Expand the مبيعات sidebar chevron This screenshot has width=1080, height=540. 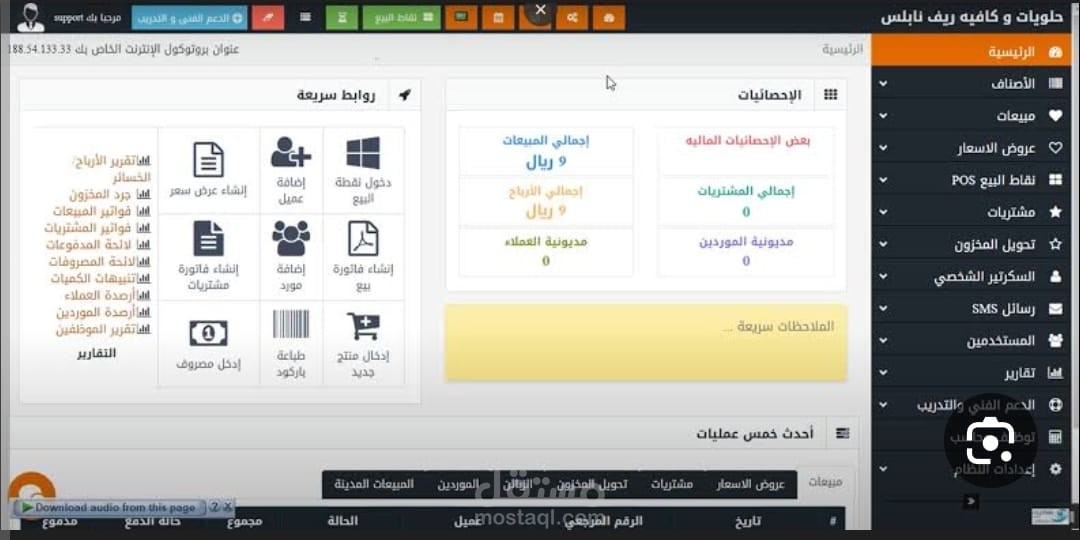coord(883,116)
